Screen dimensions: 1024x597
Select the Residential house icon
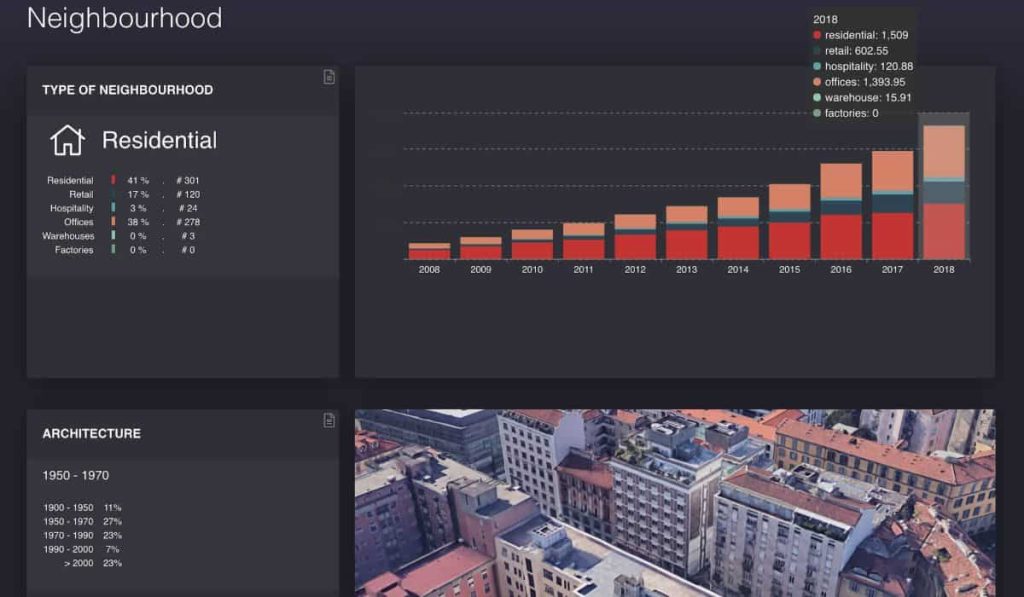(x=68, y=140)
